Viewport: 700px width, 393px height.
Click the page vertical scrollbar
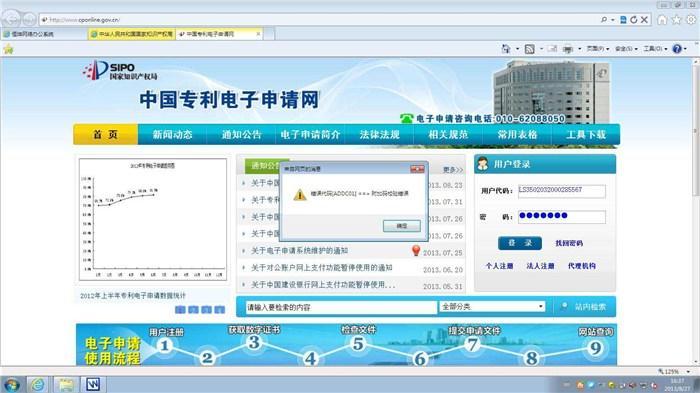coord(696,212)
